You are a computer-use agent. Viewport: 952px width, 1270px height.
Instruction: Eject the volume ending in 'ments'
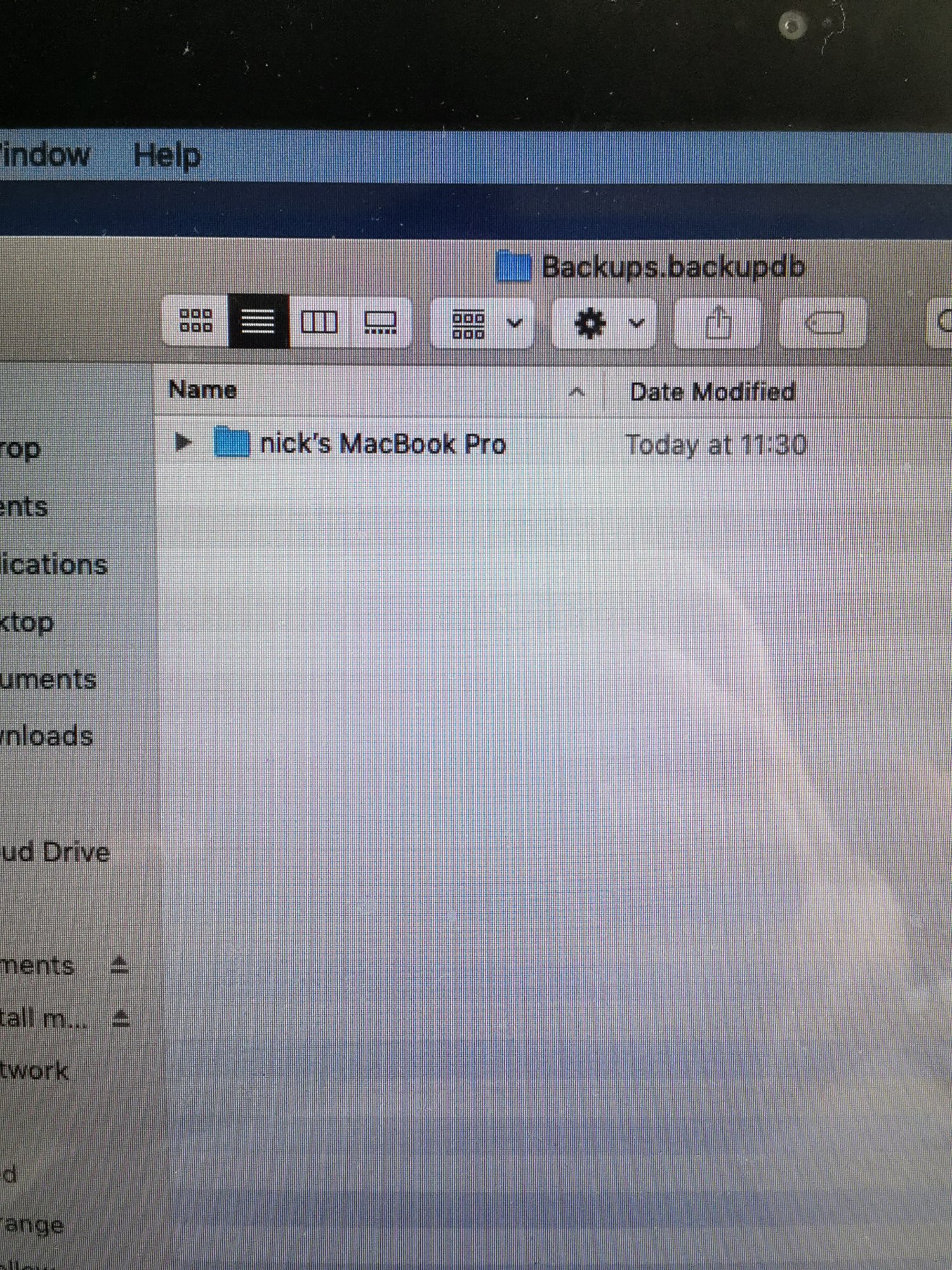[x=119, y=965]
